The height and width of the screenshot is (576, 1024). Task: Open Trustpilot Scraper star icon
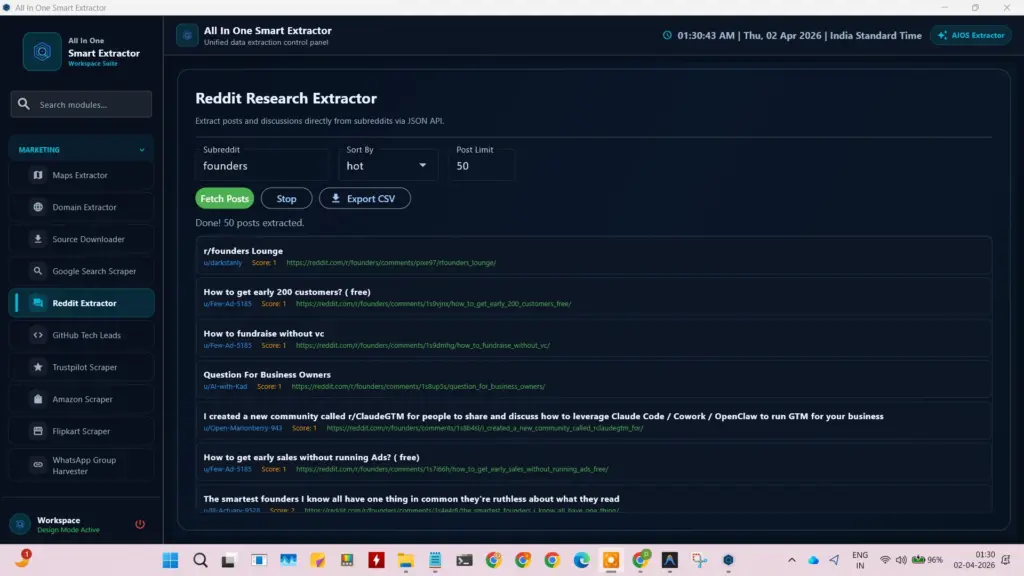pyautogui.click(x=38, y=367)
